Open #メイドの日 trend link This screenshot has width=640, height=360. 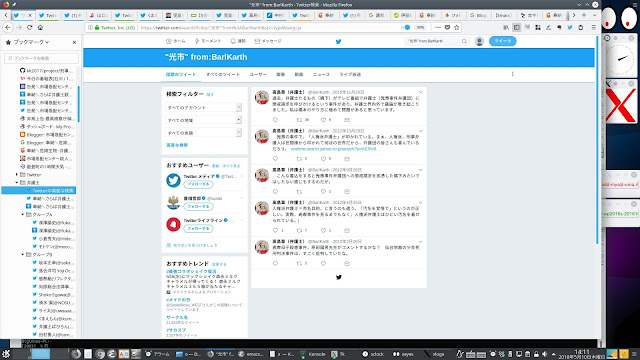tap(178, 300)
